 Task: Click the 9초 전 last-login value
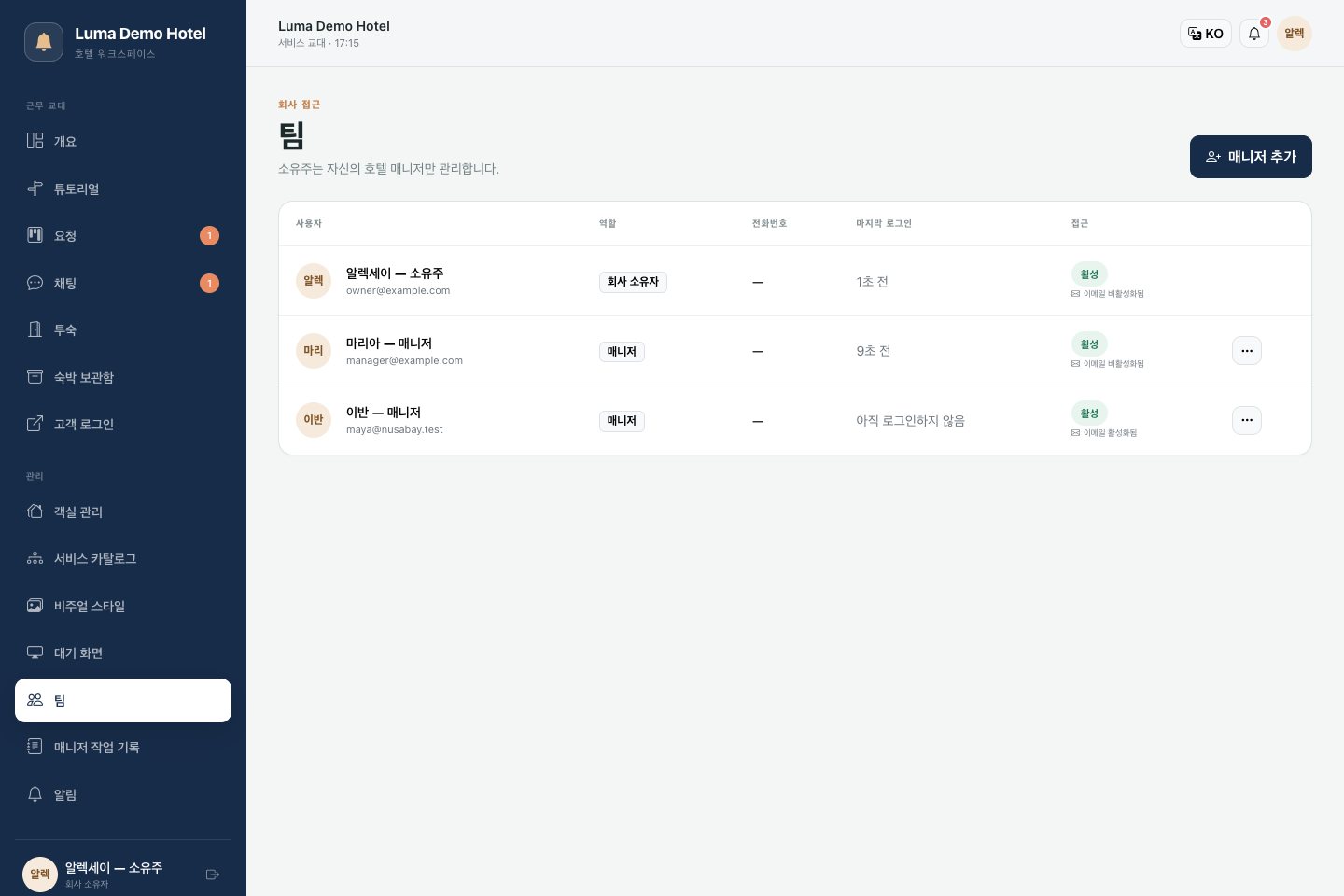click(x=874, y=351)
